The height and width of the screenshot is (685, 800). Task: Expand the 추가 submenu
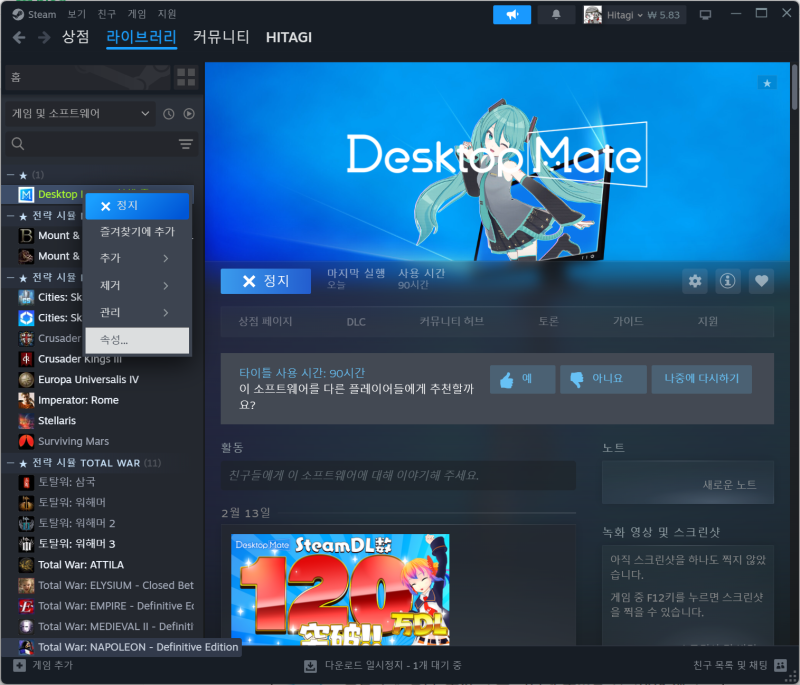tap(137, 258)
